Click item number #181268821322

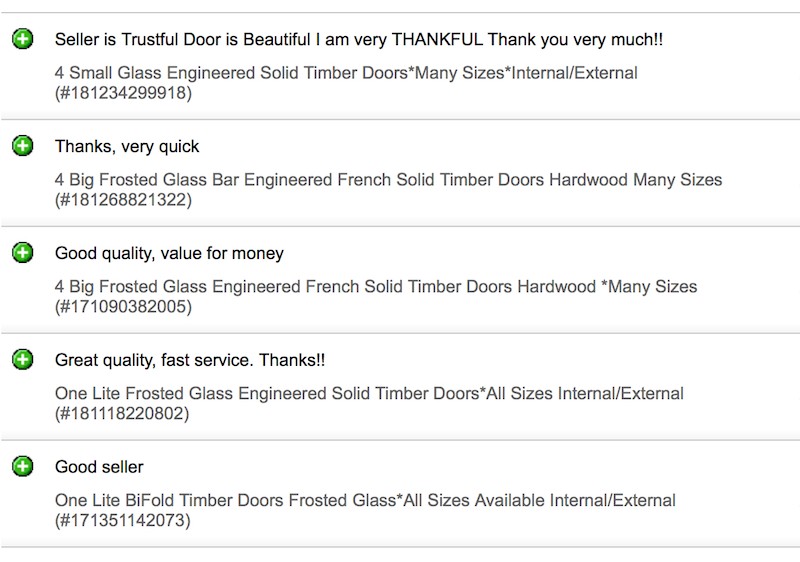[123, 200]
